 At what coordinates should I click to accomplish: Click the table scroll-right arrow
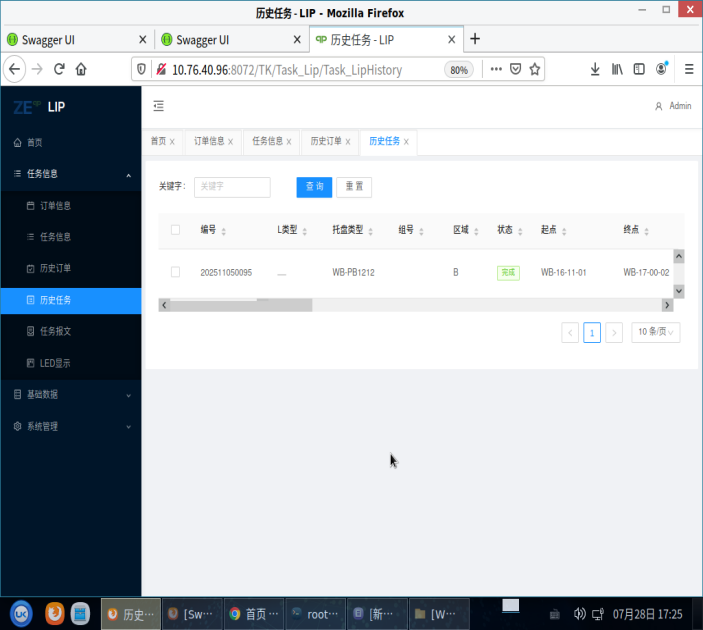667,305
